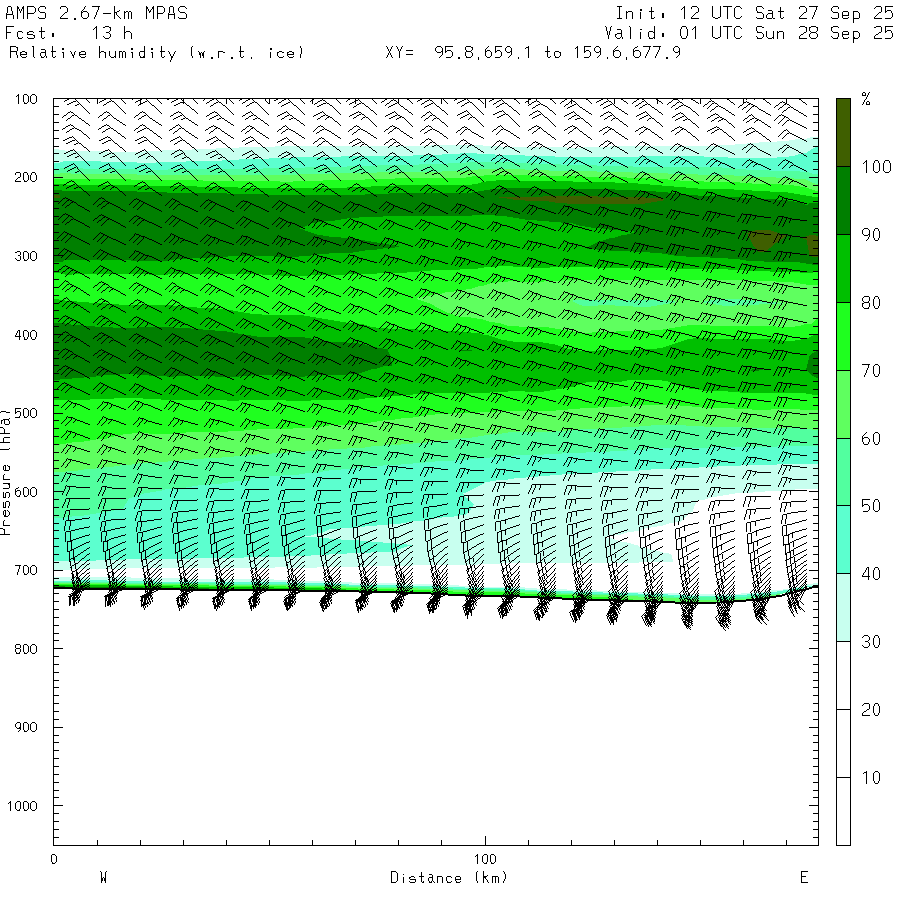Click the 'Valid: 01 UTC Sun 28 Sep 25' text
This screenshot has width=900, height=900.
[749, 33]
